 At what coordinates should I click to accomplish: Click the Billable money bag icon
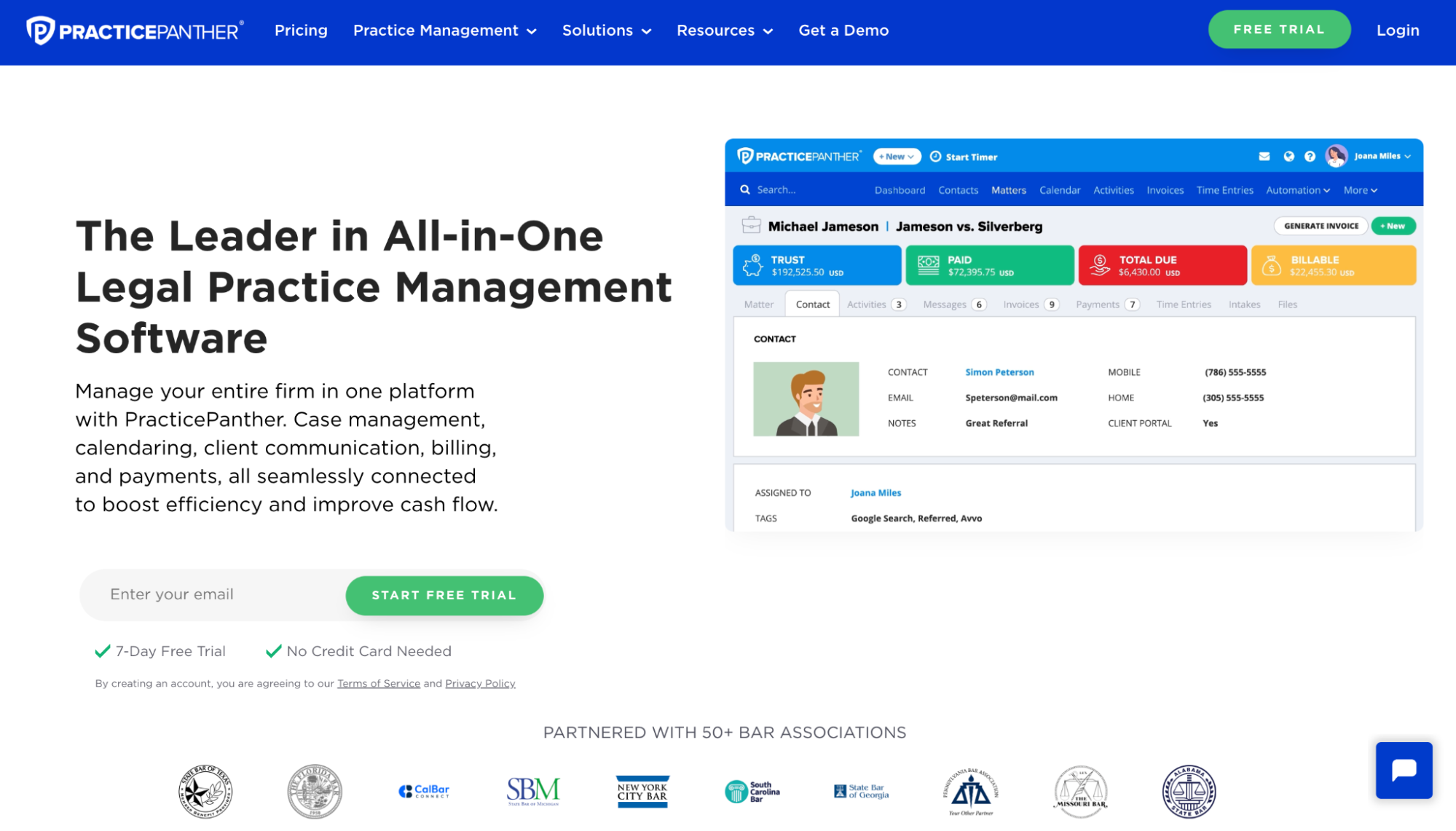(x=1271, y=265)
